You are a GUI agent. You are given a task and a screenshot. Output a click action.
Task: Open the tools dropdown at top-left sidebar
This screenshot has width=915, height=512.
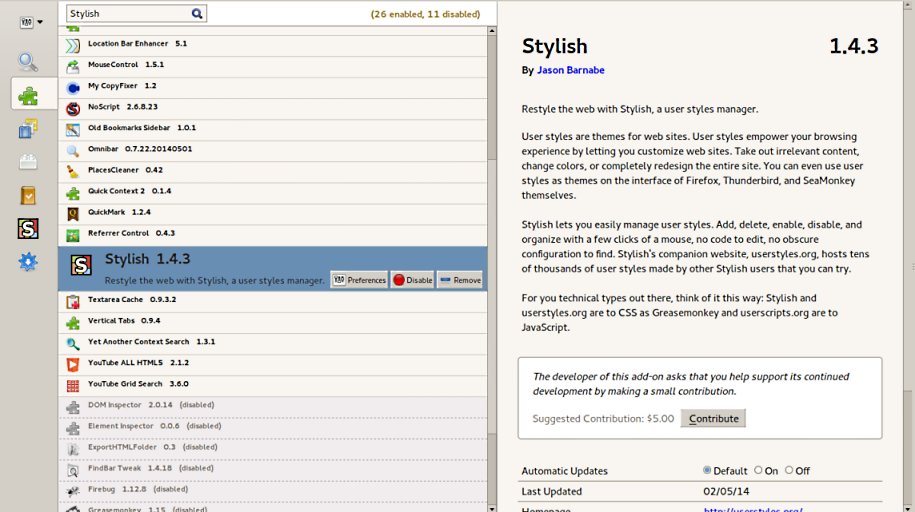[31, 22]
